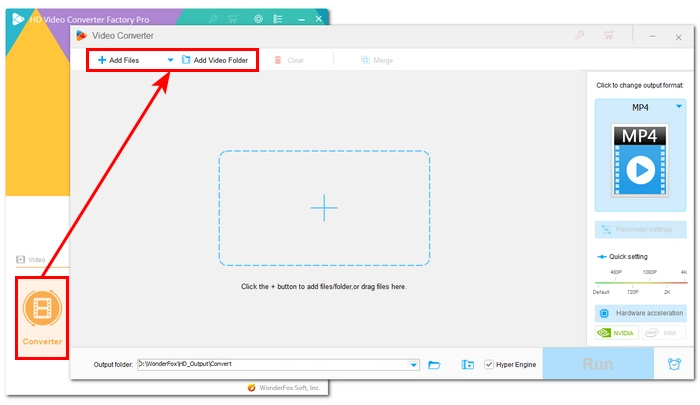The height and width of the screenshot is (405, 700).
Task: Close the HD Video Converter Factory Pro window
Action: click(318, 19)
